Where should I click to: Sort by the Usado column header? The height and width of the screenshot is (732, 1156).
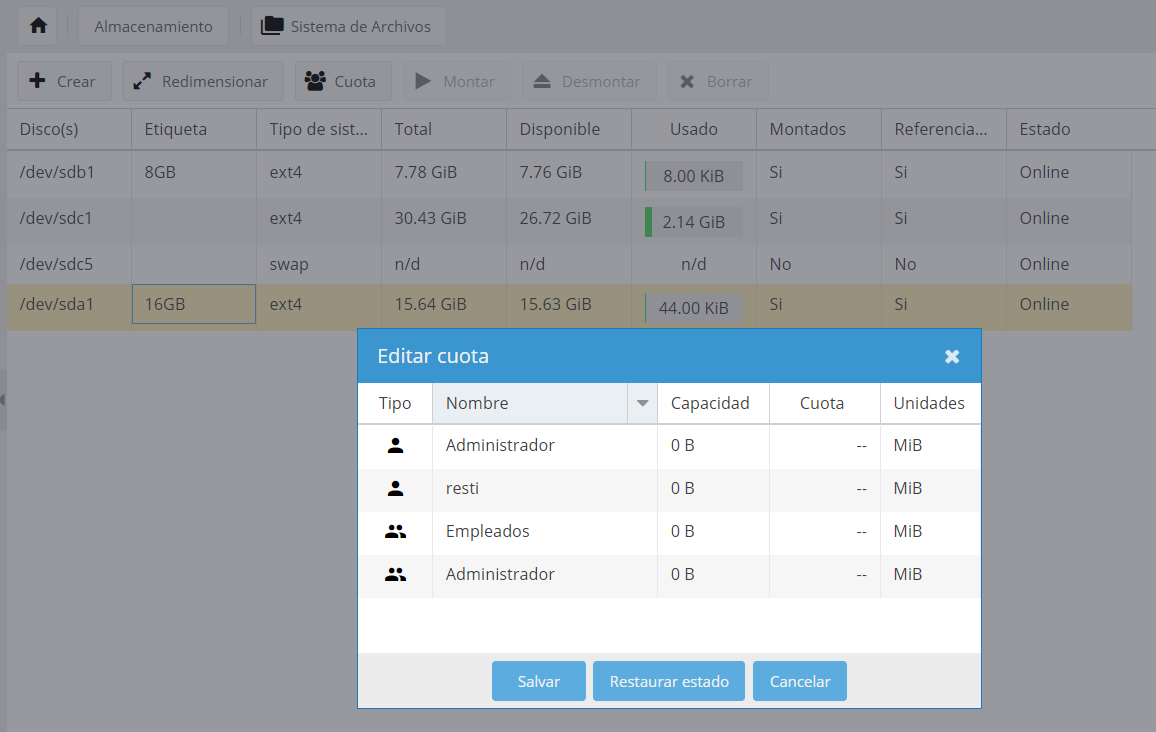point(694,129)
